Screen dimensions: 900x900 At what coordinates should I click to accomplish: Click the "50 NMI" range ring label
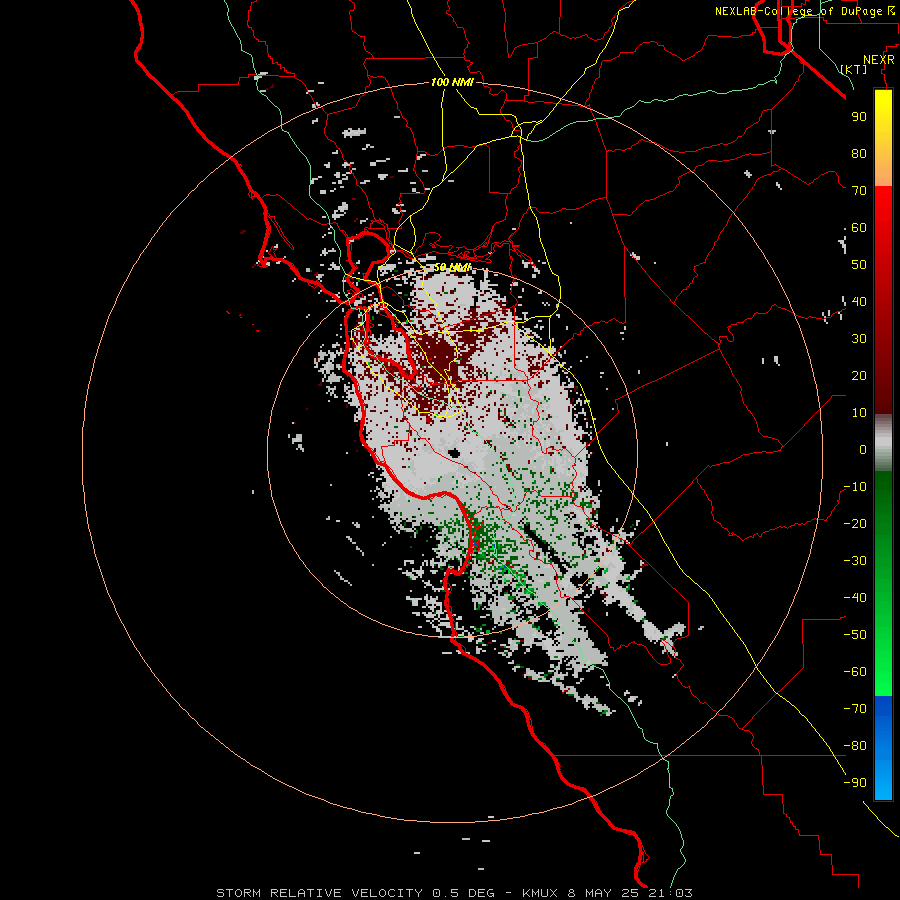452,267
